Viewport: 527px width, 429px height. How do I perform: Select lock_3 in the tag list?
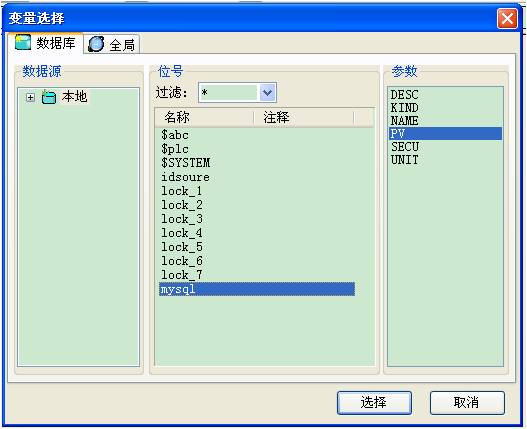click(182, 219)
